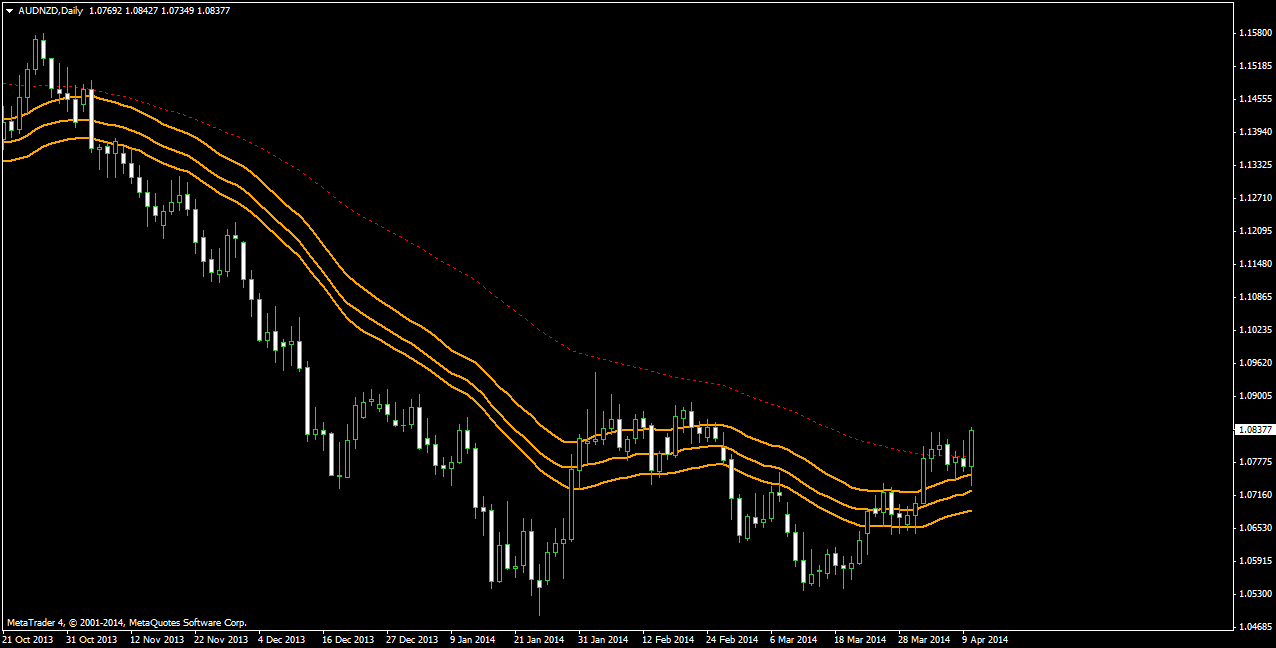Click the 24 Feb 2014 date label

coord(732,639)
